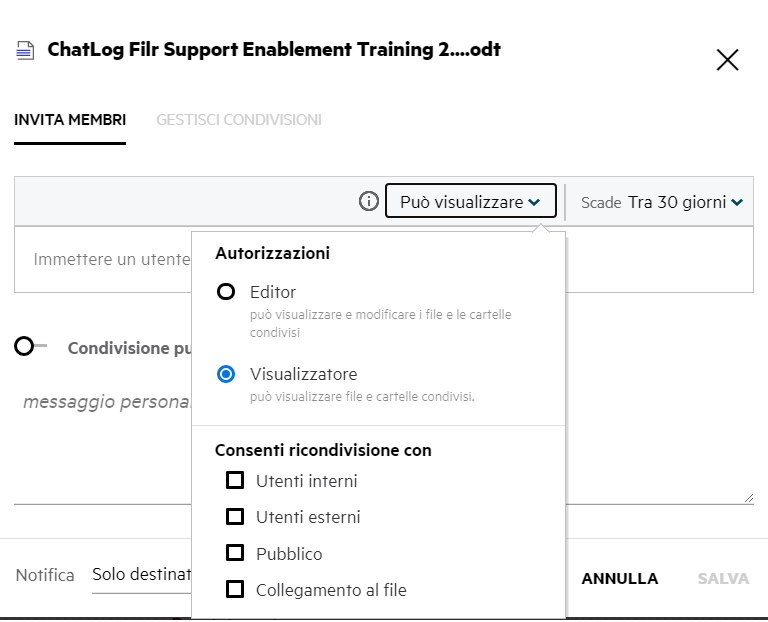Click the message box resize handle

point(748,497)
